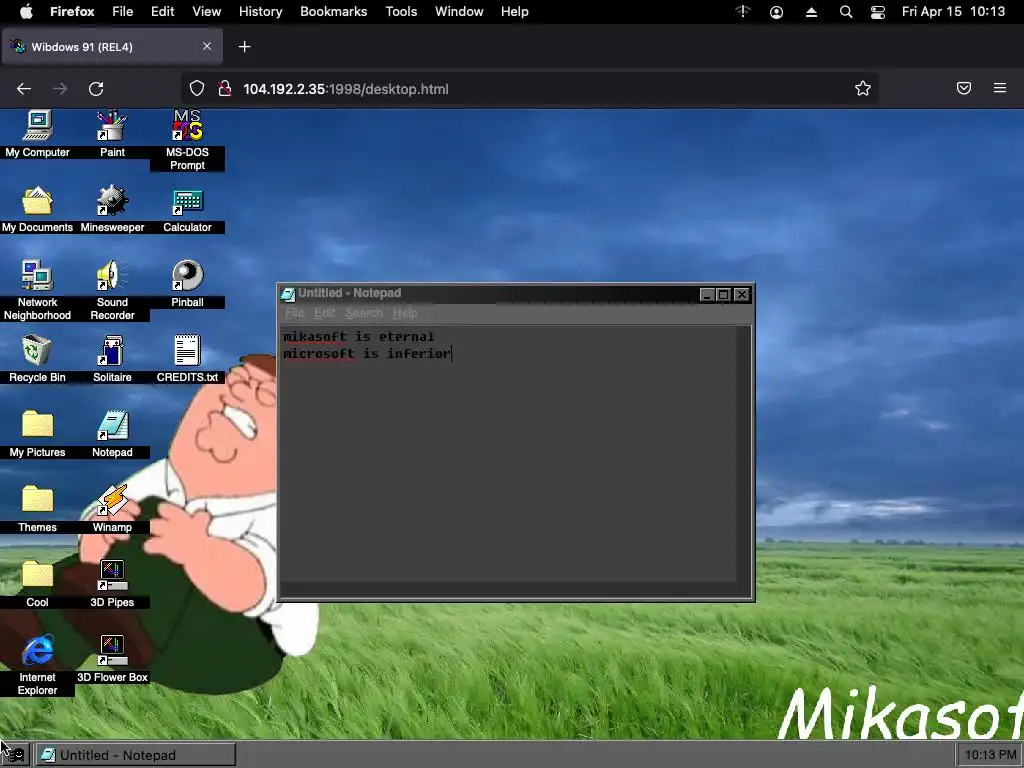Launch the Calculator shortcut

[187, 210]
